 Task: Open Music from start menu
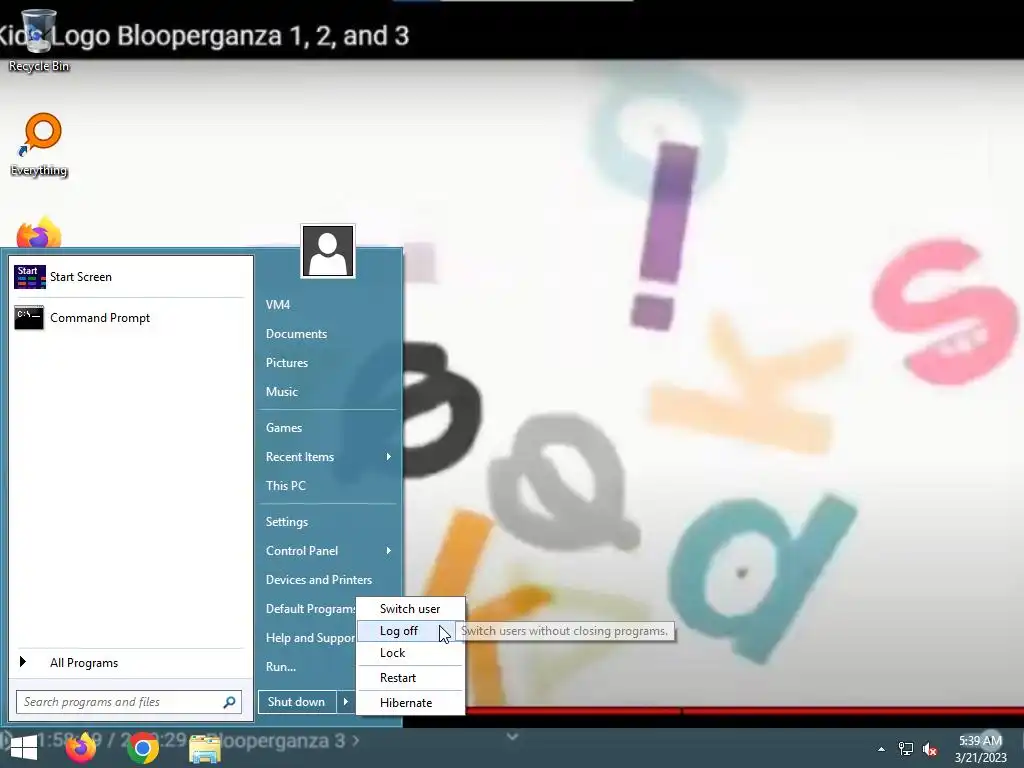click(x=282, y=392)
